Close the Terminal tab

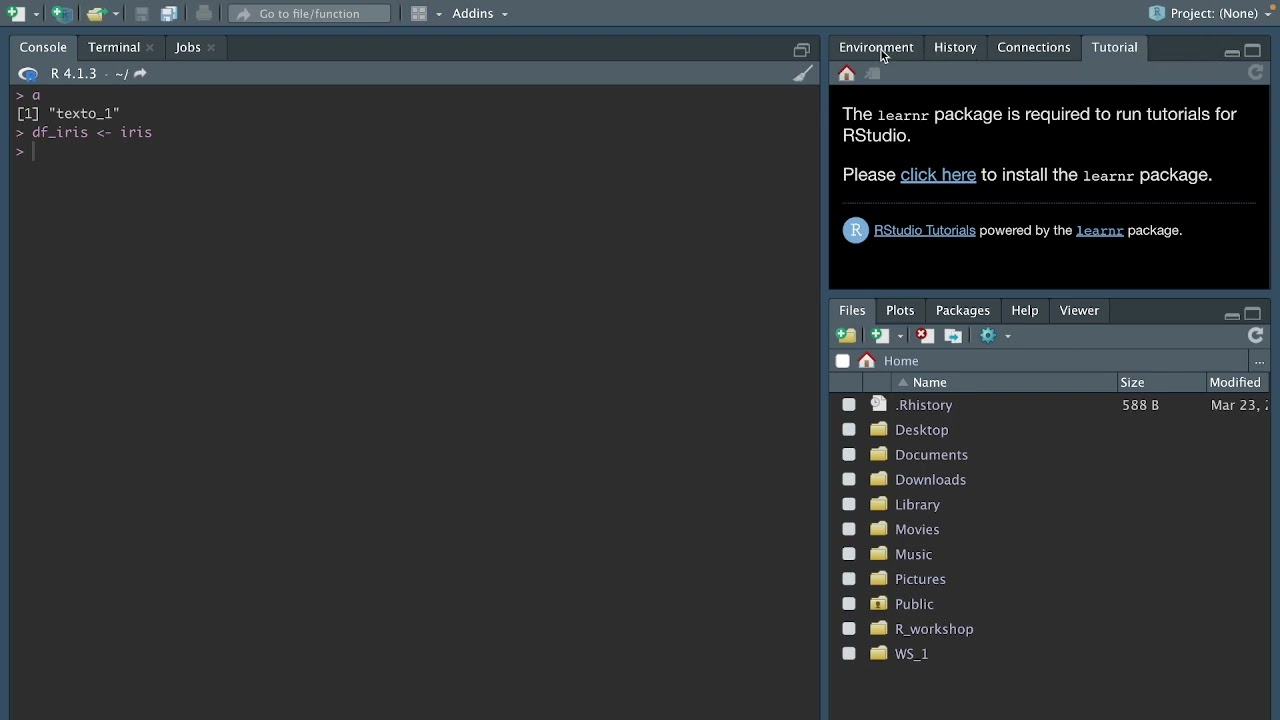pyautogui.click(x=150, y=47)
